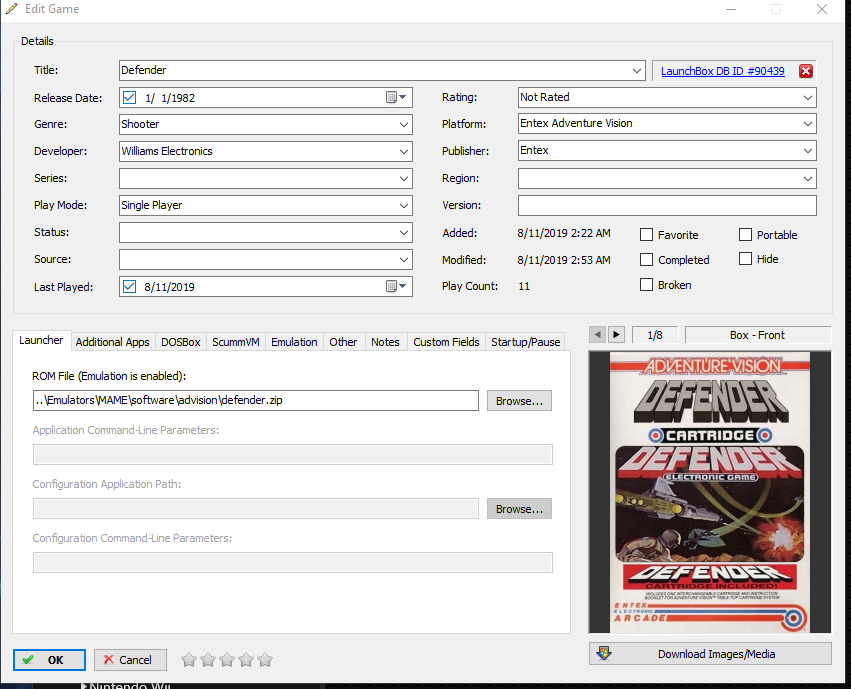Switch to the Launcher tab
The width and height of the screenshot is (851, 689).
pos(41,340)
